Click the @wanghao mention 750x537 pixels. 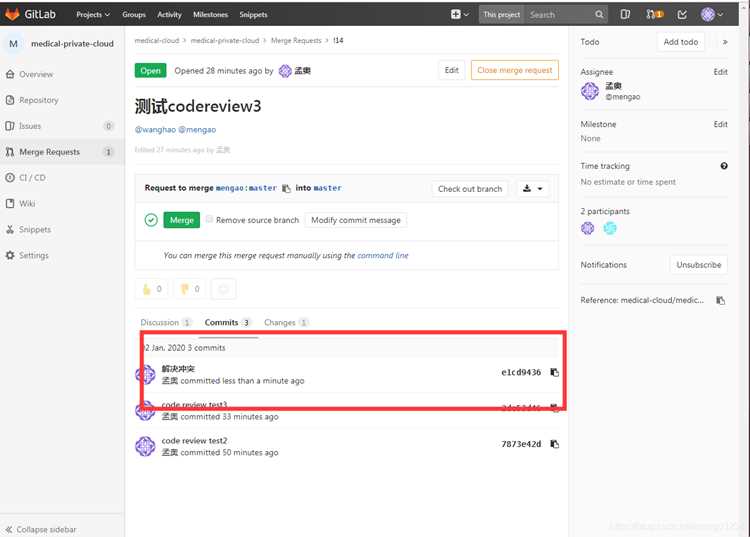[155, 130]
